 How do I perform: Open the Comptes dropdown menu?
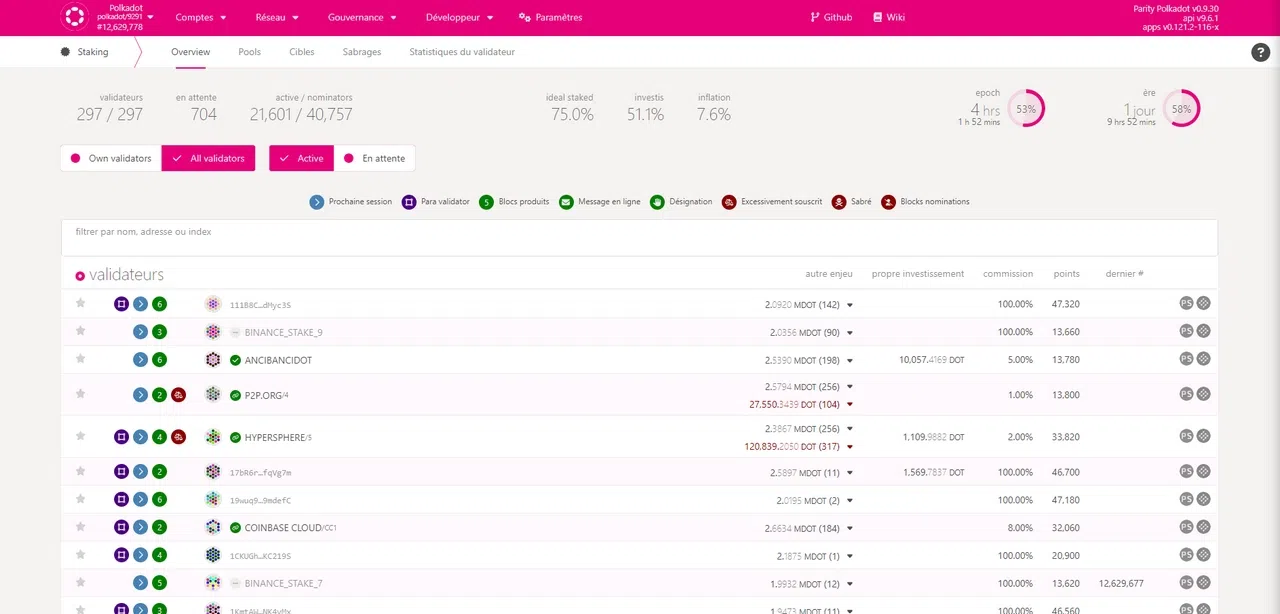pyautogui.click(x=200, y=17)
